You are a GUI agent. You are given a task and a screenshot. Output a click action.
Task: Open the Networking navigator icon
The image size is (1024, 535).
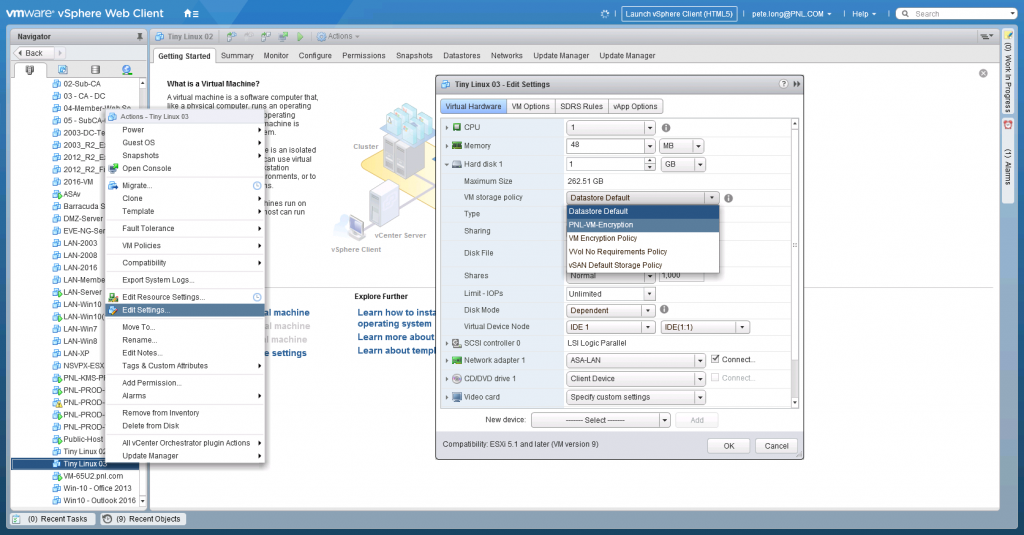(127, 69)
